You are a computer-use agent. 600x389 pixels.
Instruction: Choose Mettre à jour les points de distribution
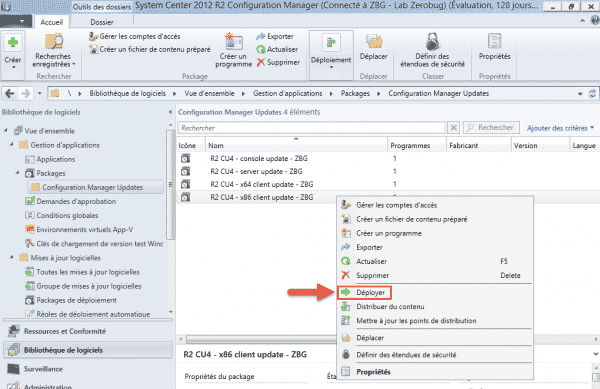coord(435,321)
